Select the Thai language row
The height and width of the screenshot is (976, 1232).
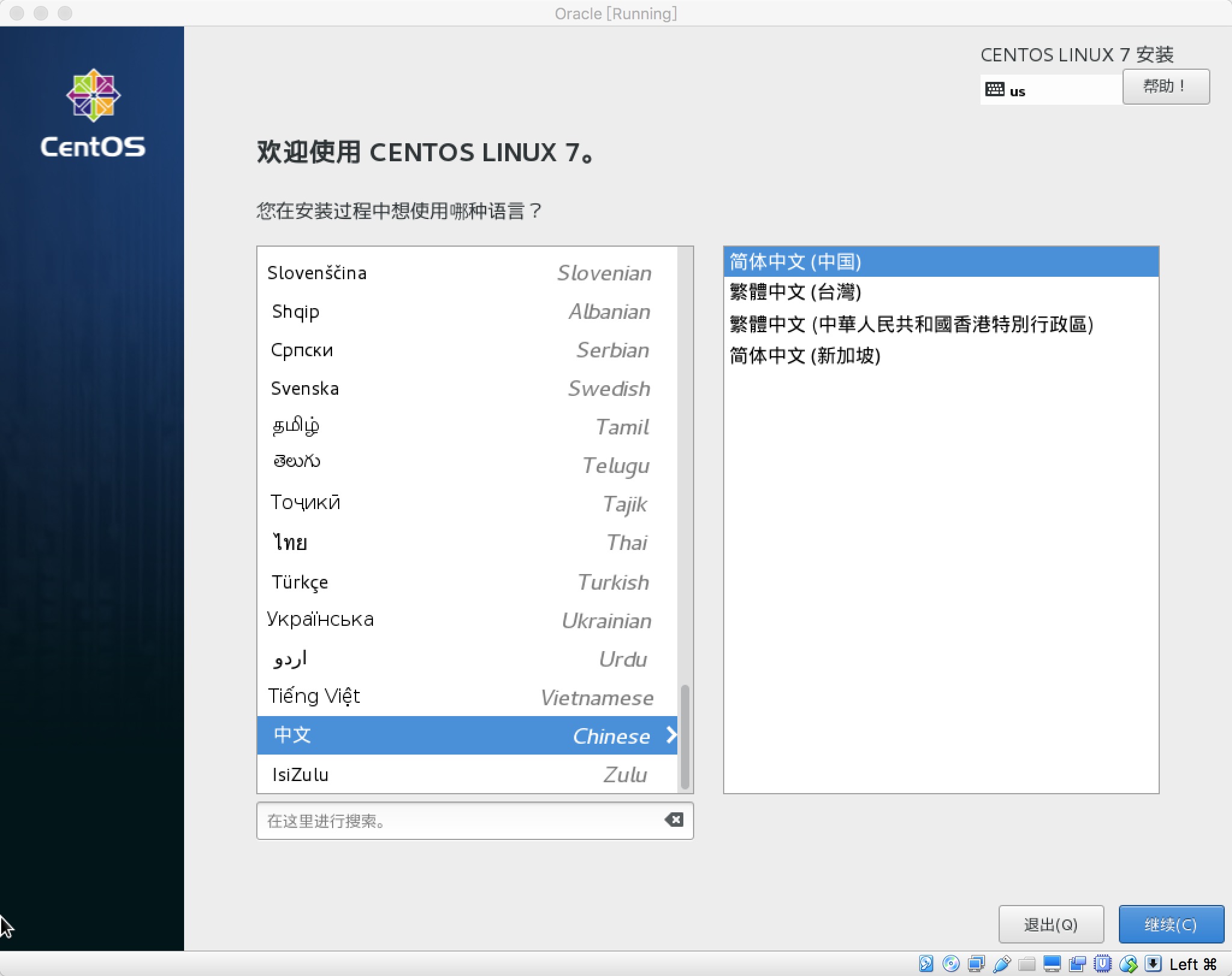[x=467, y=542]
